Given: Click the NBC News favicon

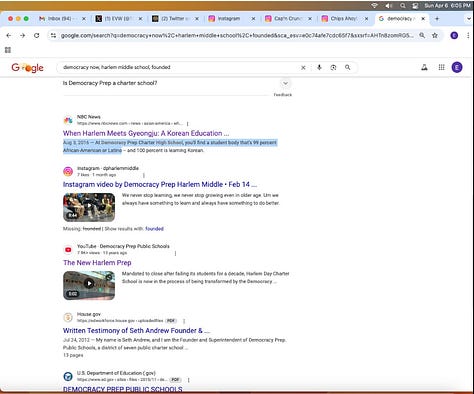Looking at the screenshot, I should [68, 120].
